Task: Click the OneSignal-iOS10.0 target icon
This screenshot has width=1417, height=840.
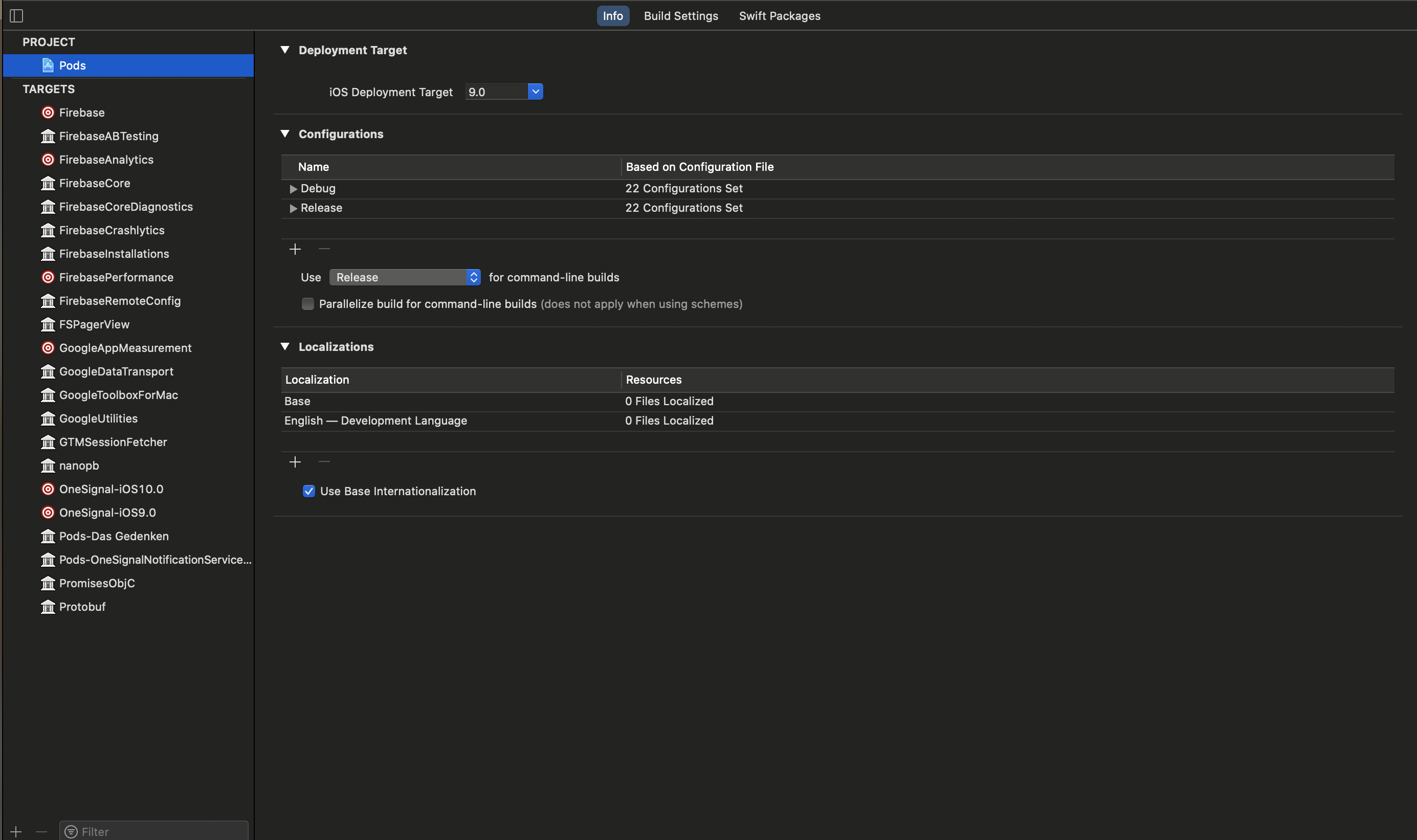Action: [48, 489]
